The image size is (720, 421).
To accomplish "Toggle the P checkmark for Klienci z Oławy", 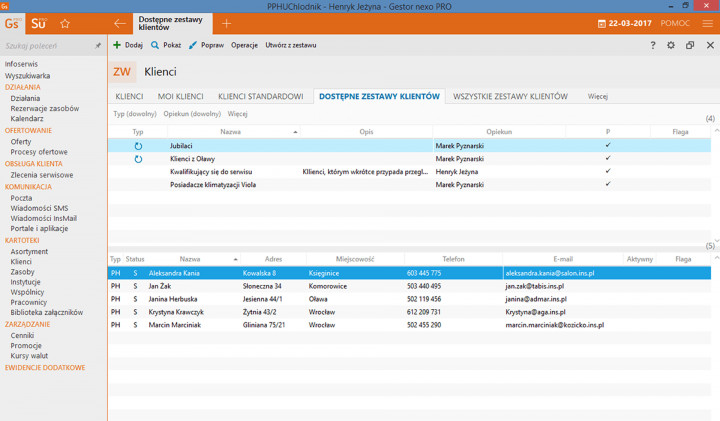I will tap(608, 158).
